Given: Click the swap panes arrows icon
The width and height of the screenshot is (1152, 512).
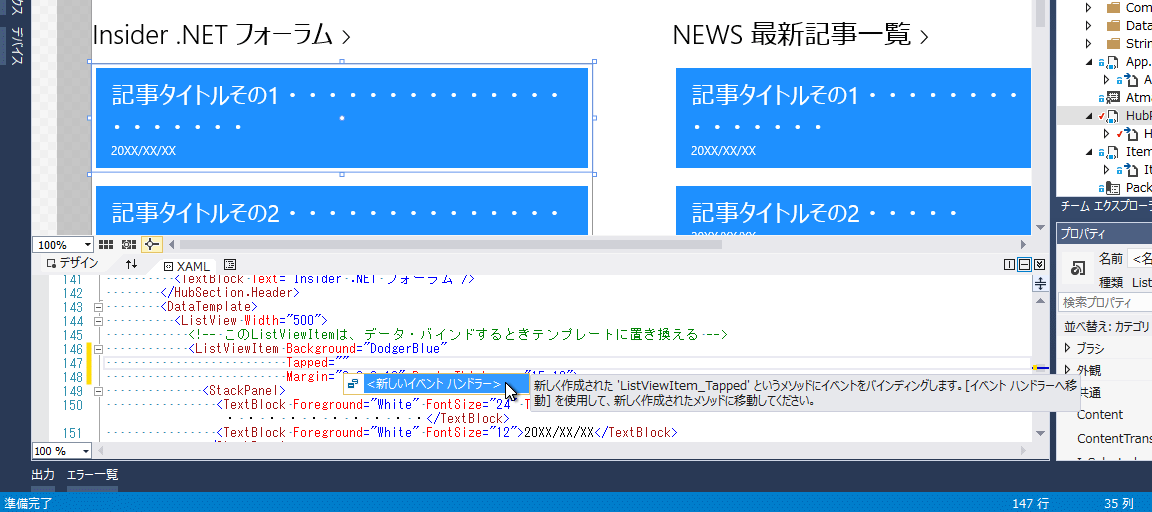Looking at the screenshot, I should tap(131, 264).
